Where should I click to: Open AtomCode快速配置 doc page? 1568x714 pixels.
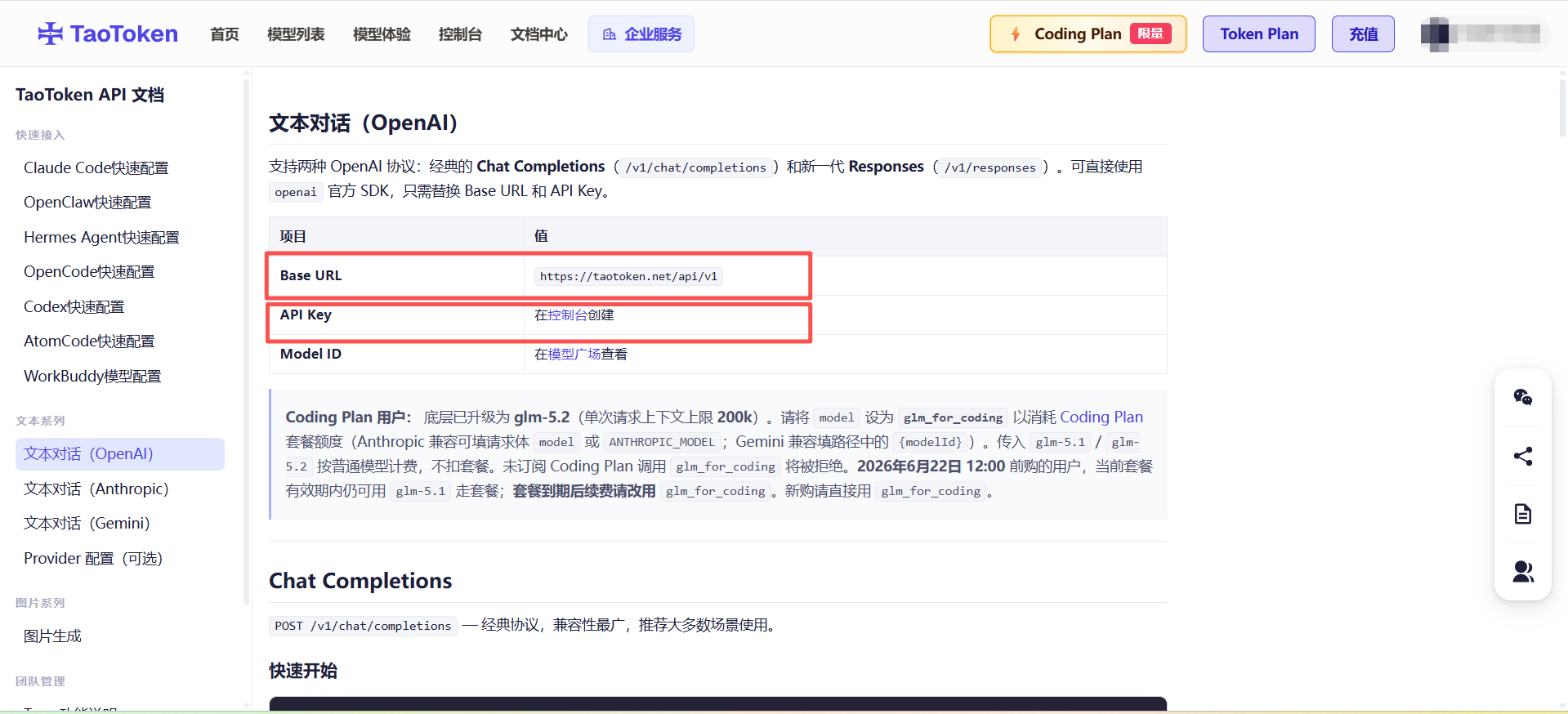(89, 341)
